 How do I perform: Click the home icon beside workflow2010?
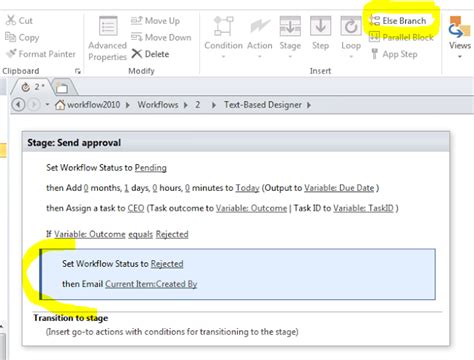click(60, 105)
